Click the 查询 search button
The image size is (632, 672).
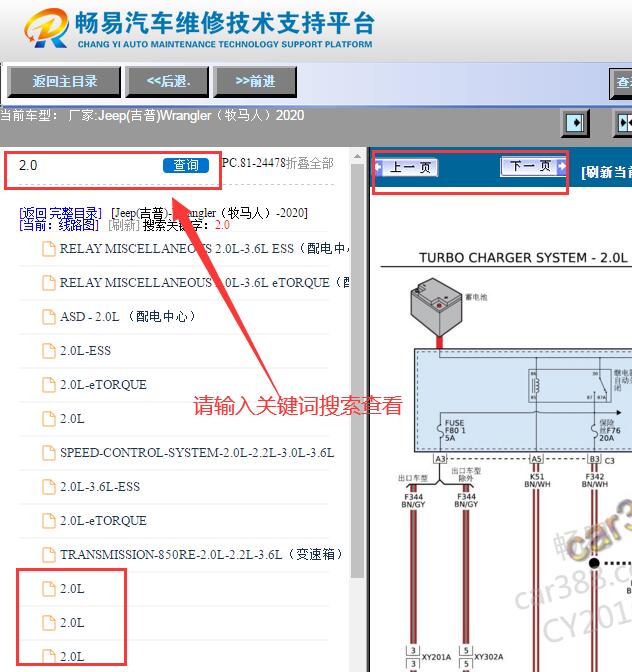186,165
